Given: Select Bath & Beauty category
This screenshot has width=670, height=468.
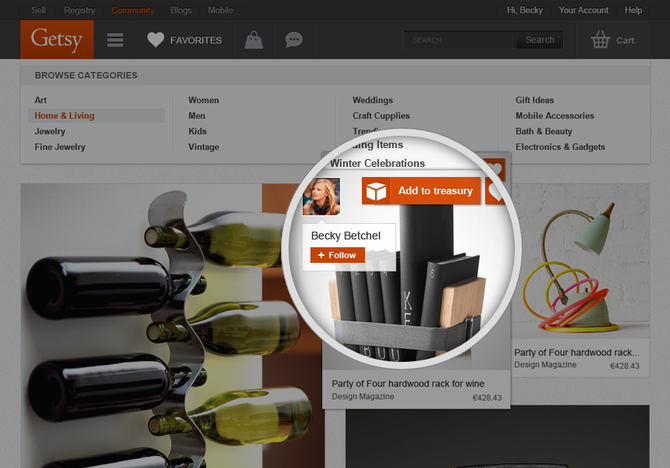Looking at the screenshot, I should point(544,131).
